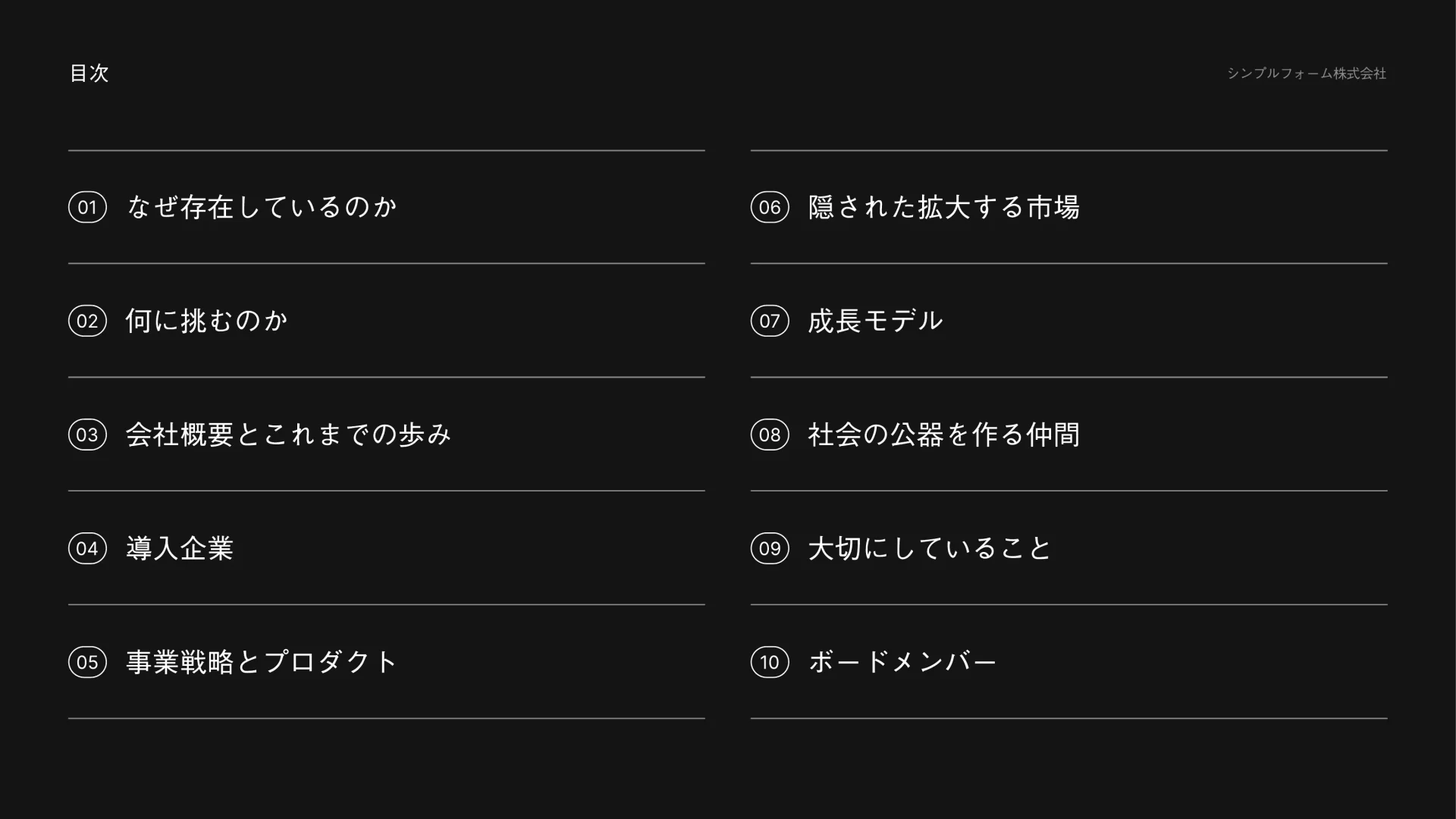
Task: Go to 会社概要とこれまでの歩み
Action: [x=288, y=435]
